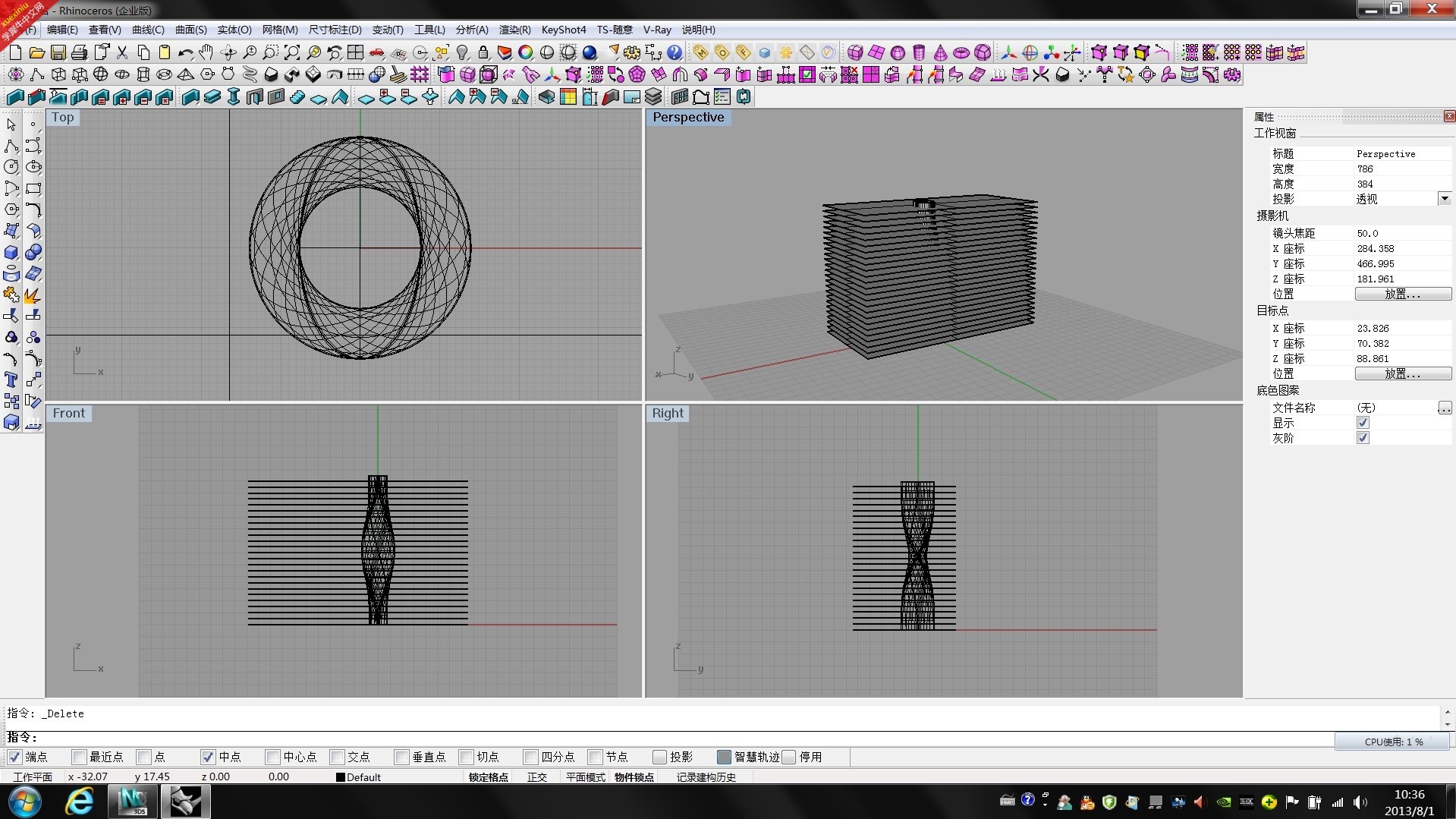
Task: Open the KeyShot4 menu
Action: pos(564,30)
